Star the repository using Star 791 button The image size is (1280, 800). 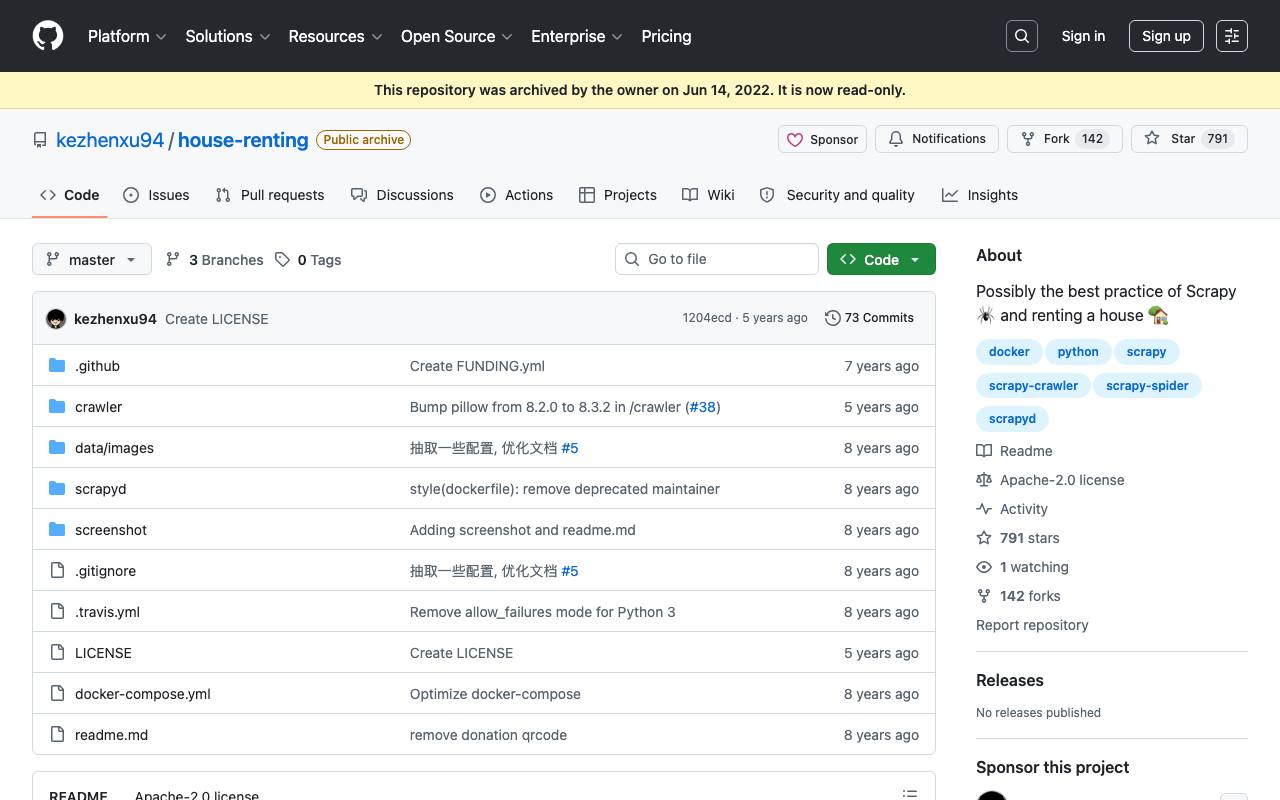(x=1189, y=139)
